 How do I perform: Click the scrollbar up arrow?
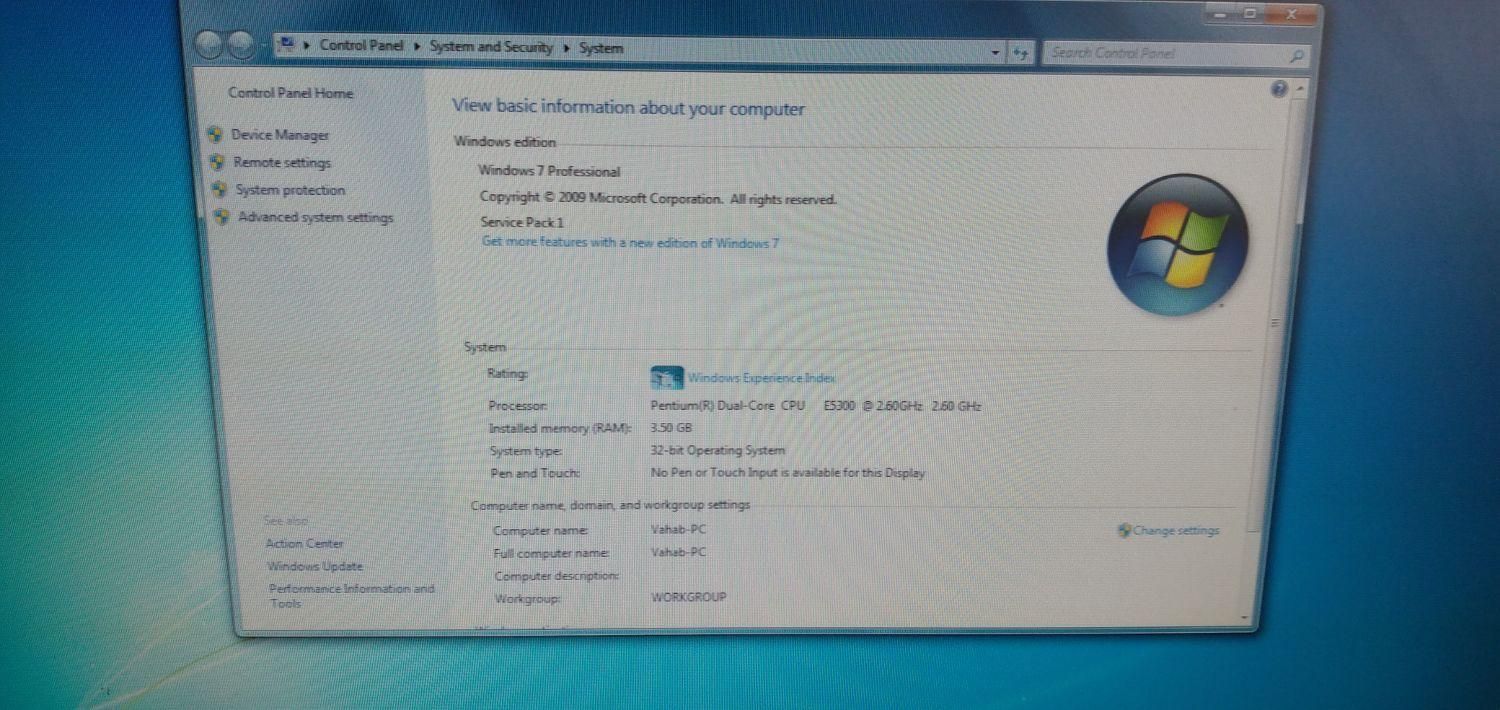coord(1300,89)
